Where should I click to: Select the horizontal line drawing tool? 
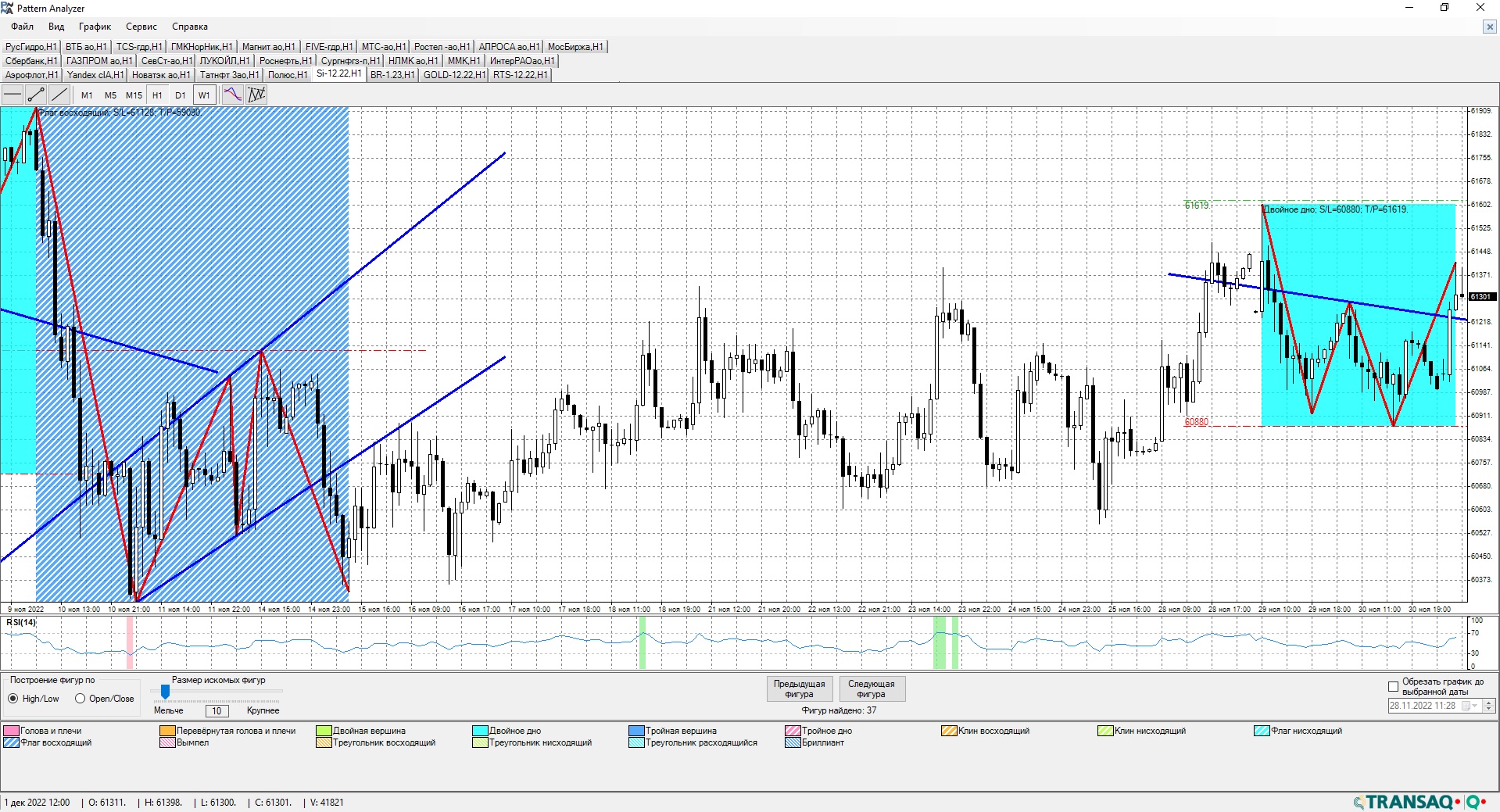13,95
